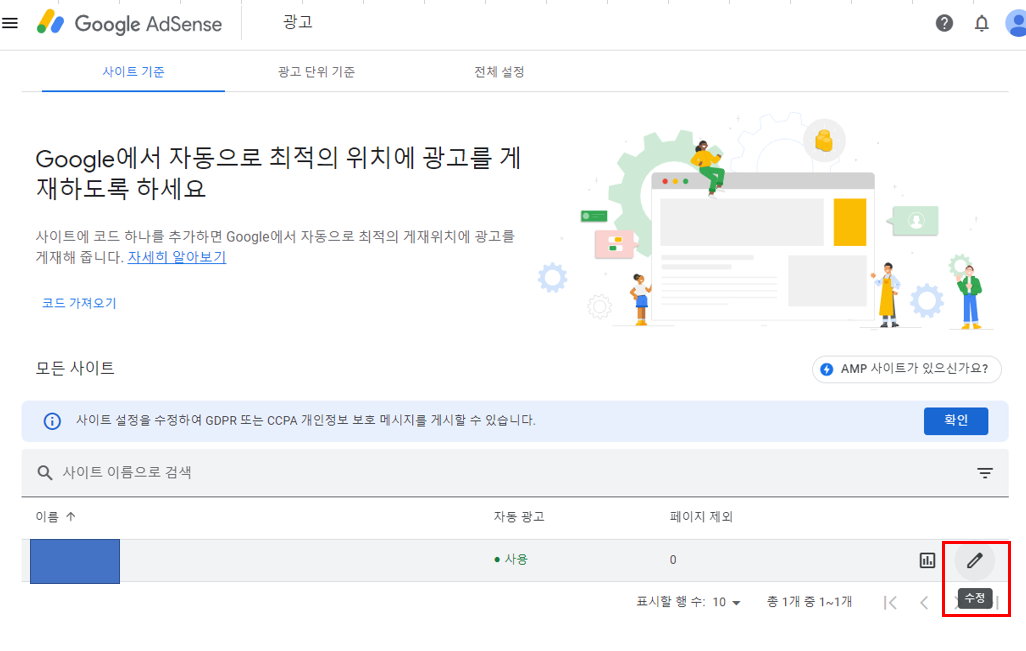Click the 모든 사이트 heading
The image size is (1026, 651).
pyautogui.click(x=75, y=368)
